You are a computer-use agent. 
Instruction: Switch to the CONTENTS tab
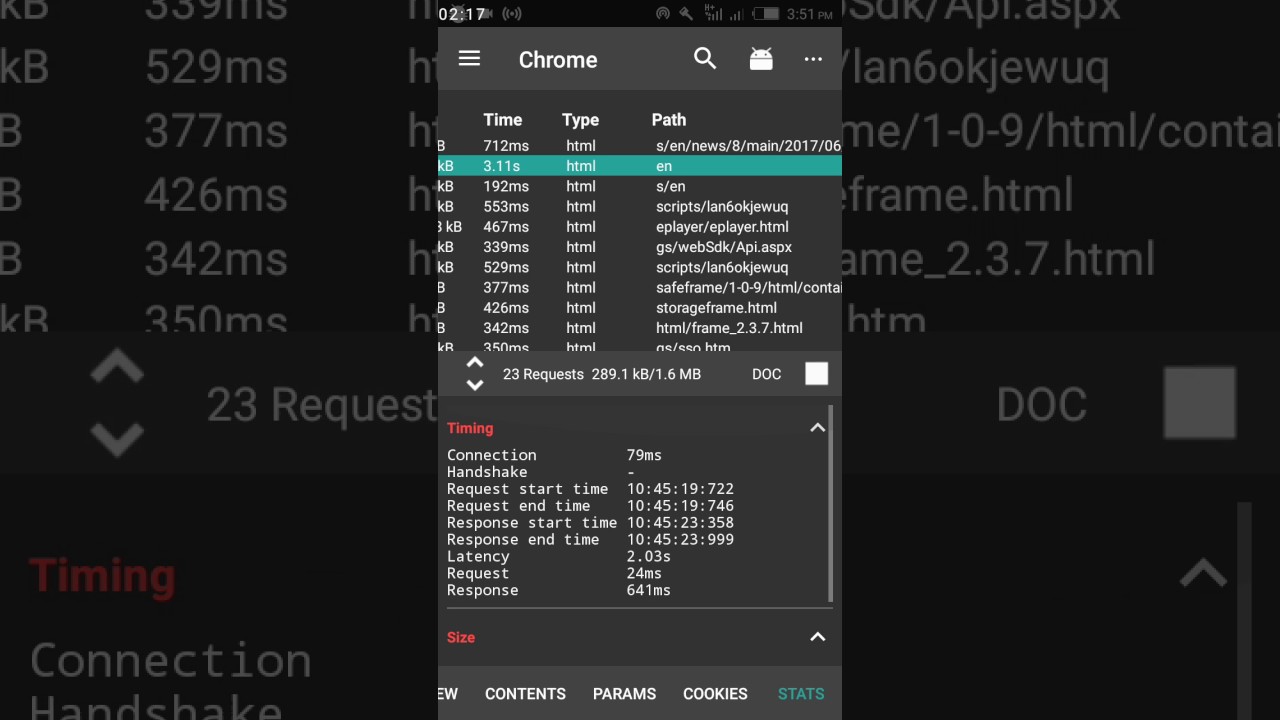point(525,694)
